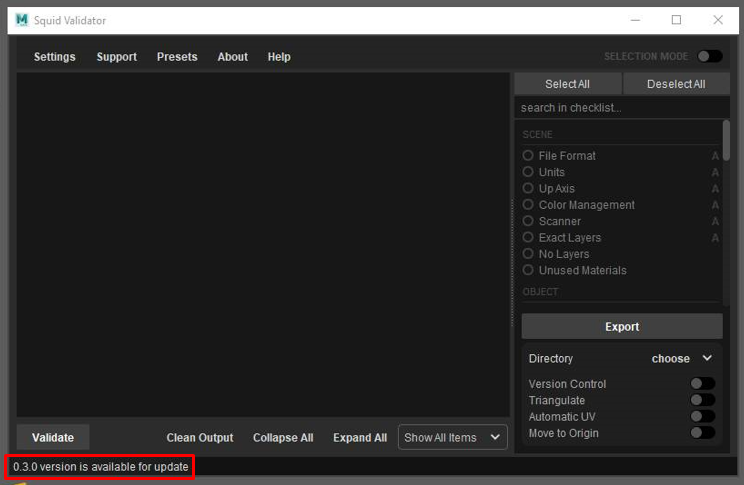Enable the Scanner check
The image size is (744, 485).
[528, 221]
